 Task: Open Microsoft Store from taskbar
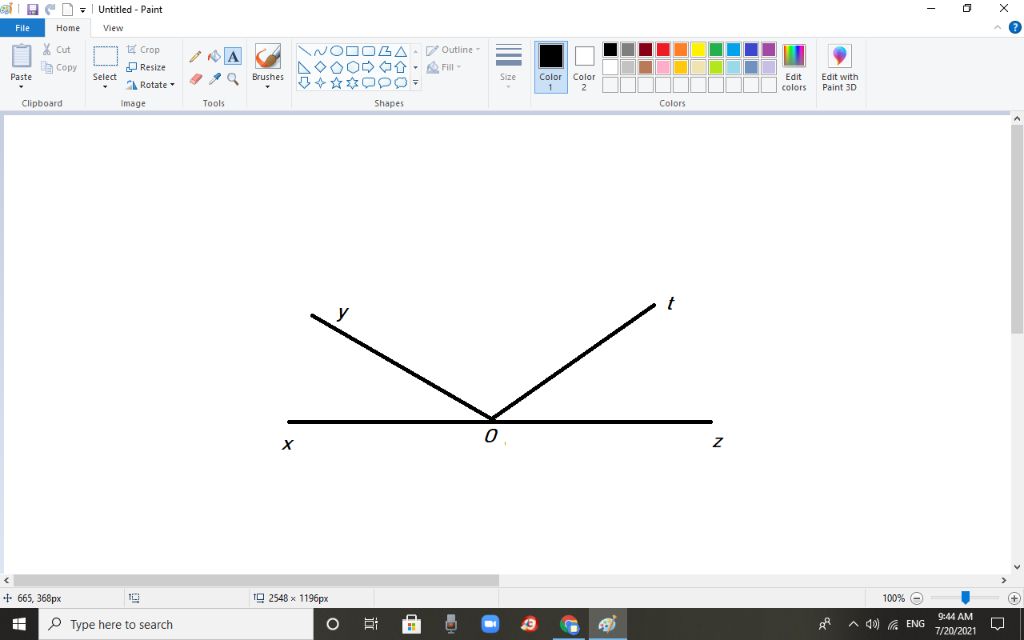point(411,624)
